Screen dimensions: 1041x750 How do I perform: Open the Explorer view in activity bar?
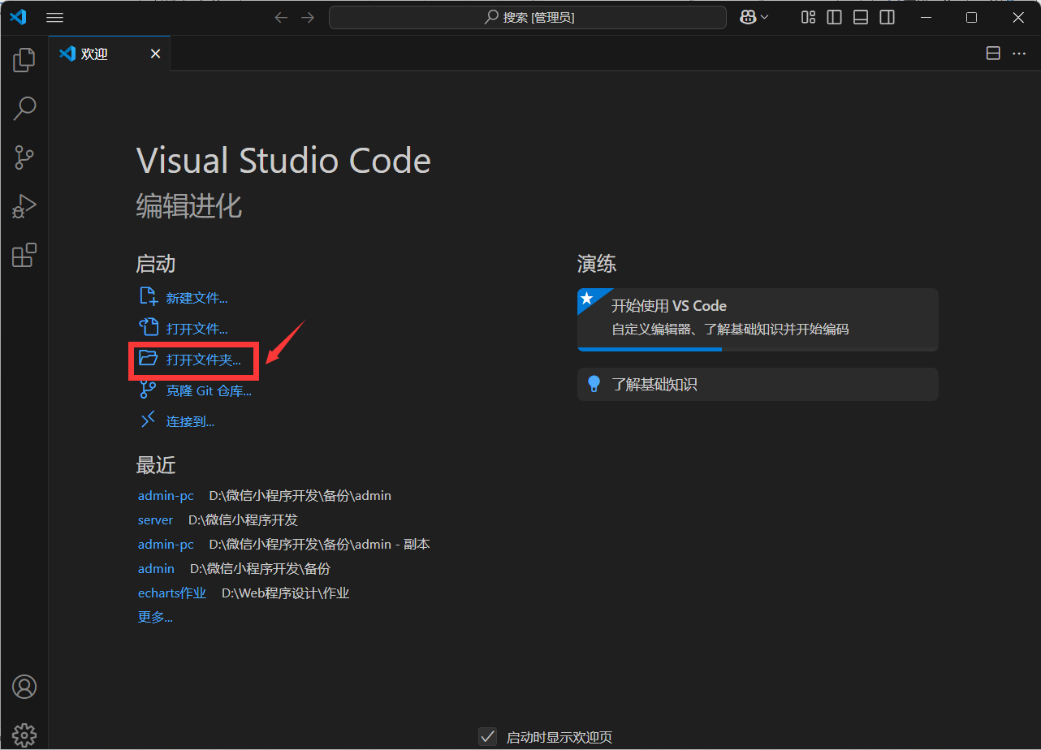pos(24,60)
